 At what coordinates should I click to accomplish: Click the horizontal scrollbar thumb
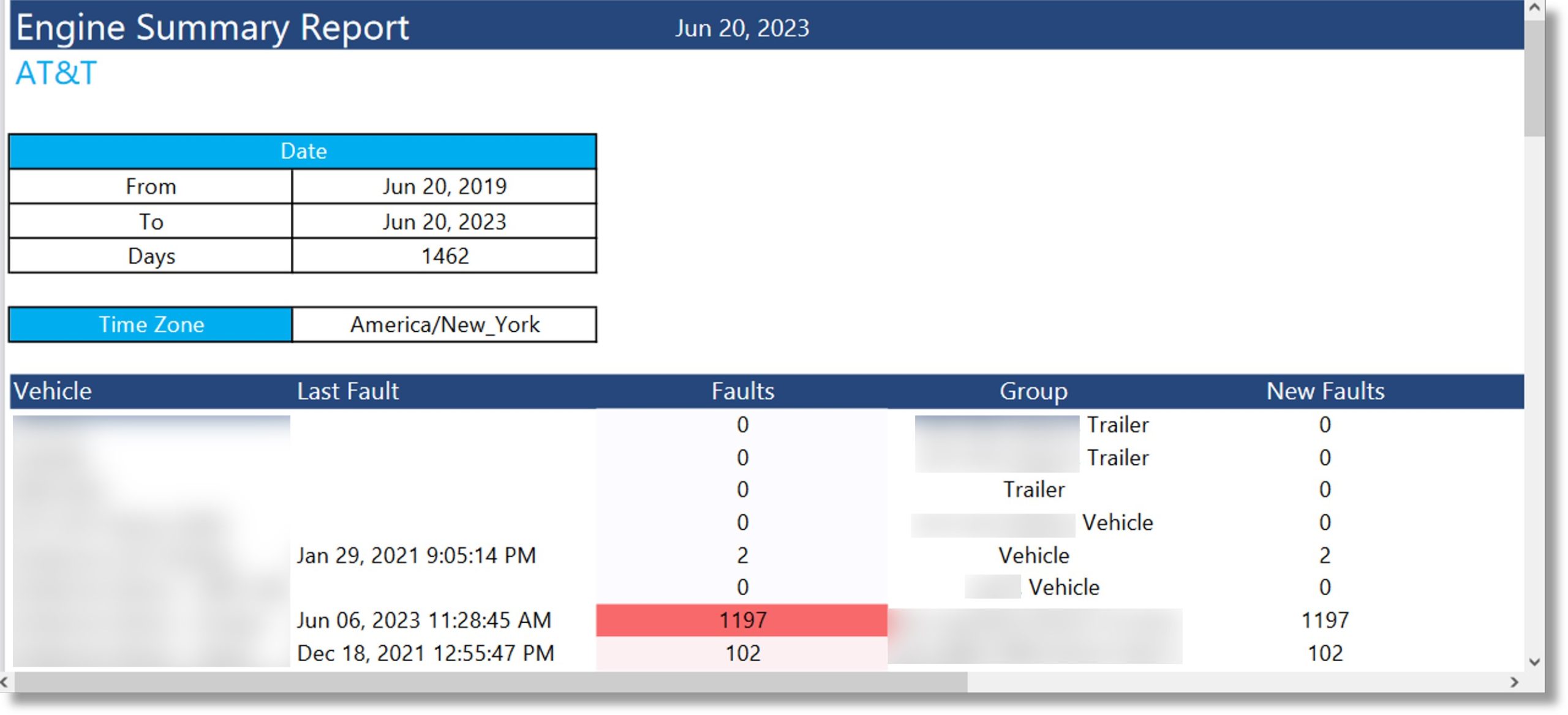(491, 682)
